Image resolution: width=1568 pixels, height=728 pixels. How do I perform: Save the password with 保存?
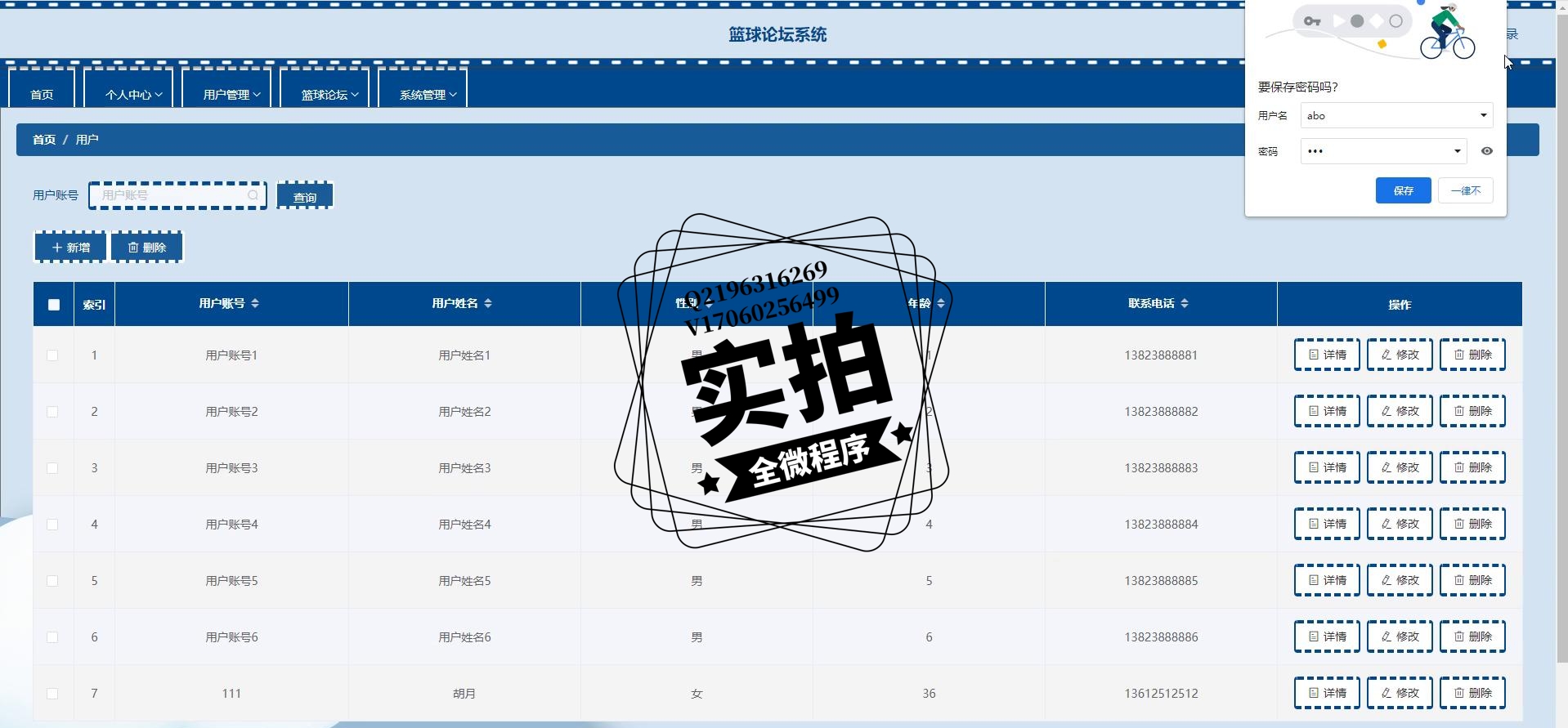1403,190
